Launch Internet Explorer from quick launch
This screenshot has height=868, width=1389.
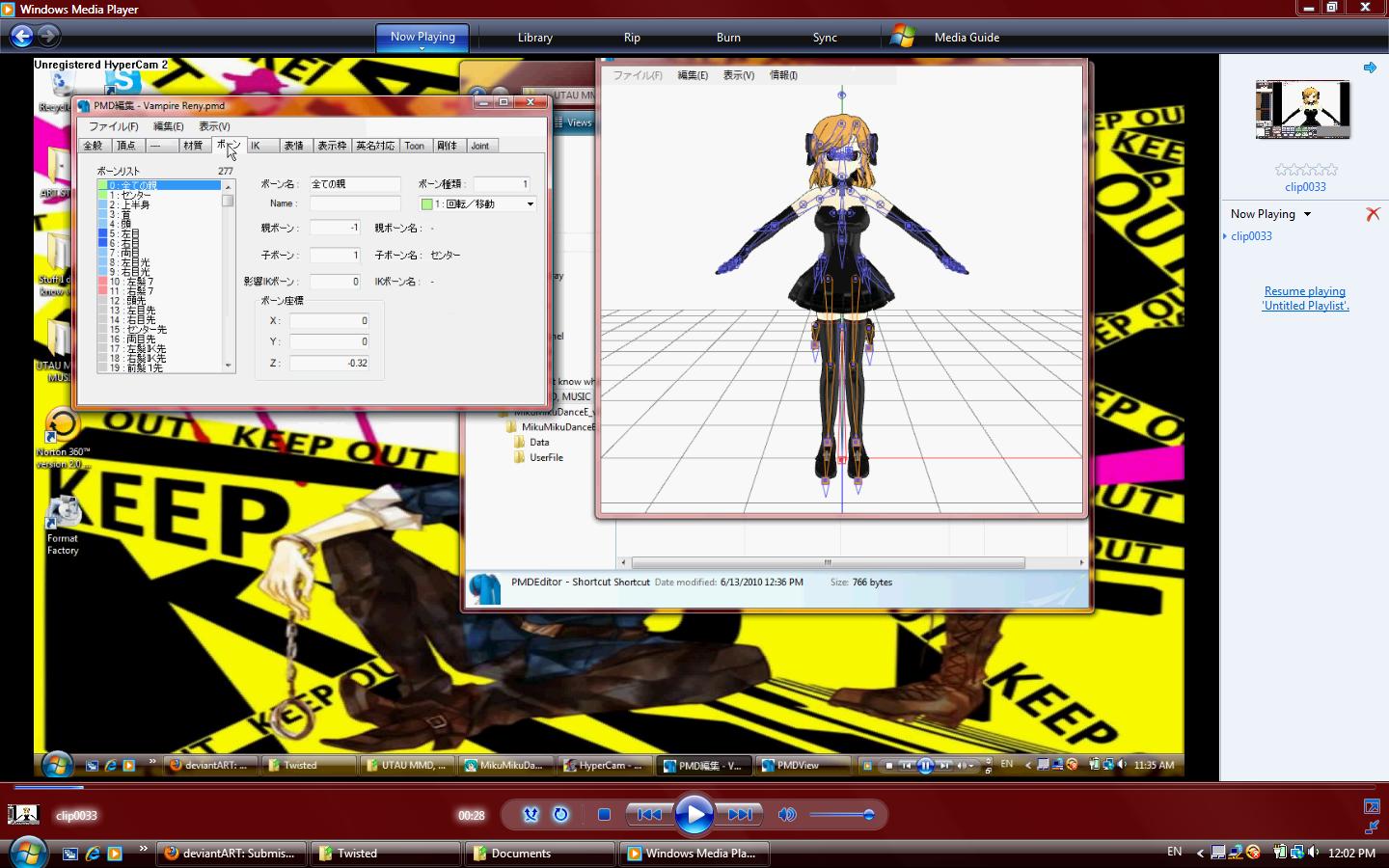(93, 854)
